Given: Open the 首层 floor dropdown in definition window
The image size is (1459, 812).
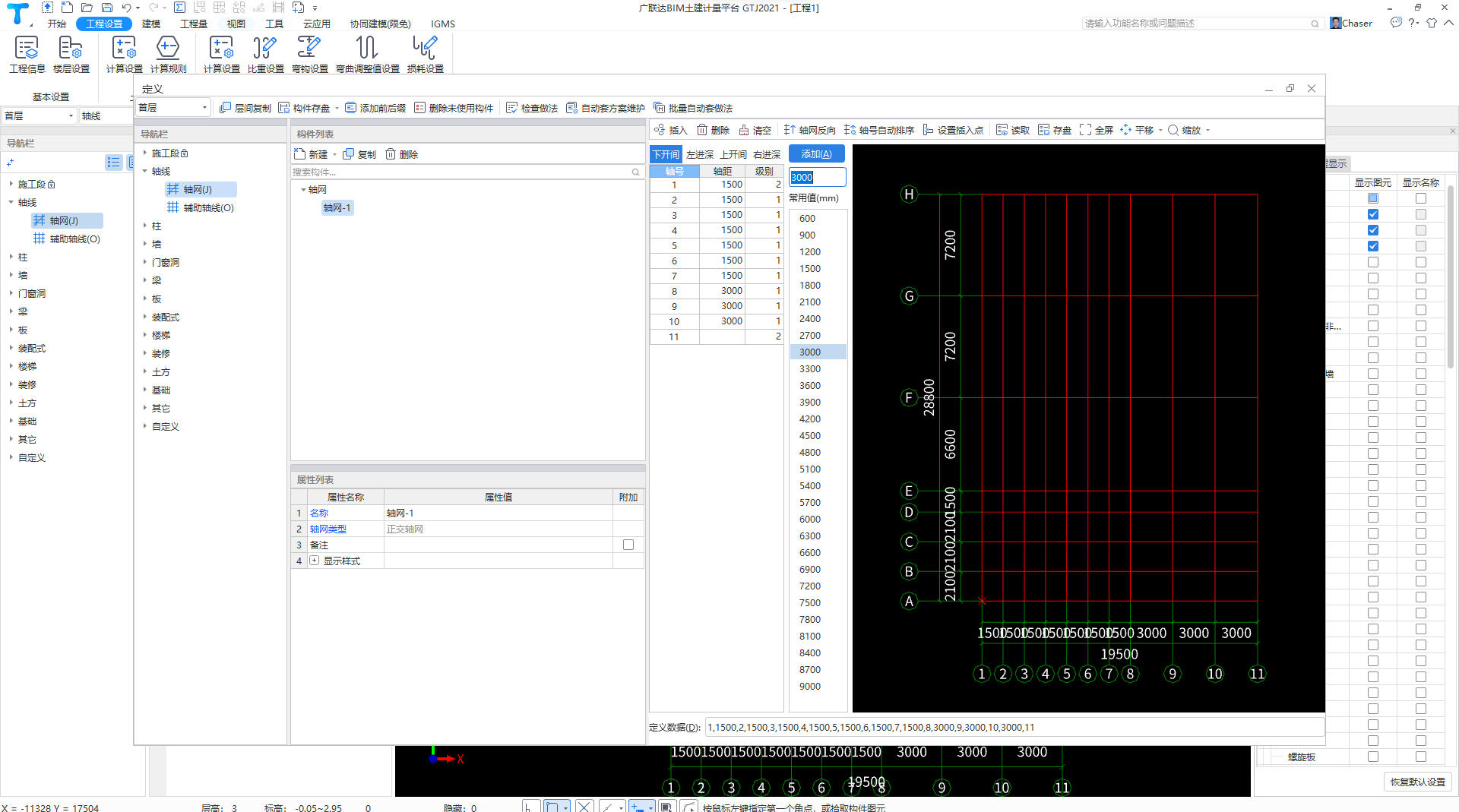Looking at the screenshot, I should coord(172,108).
